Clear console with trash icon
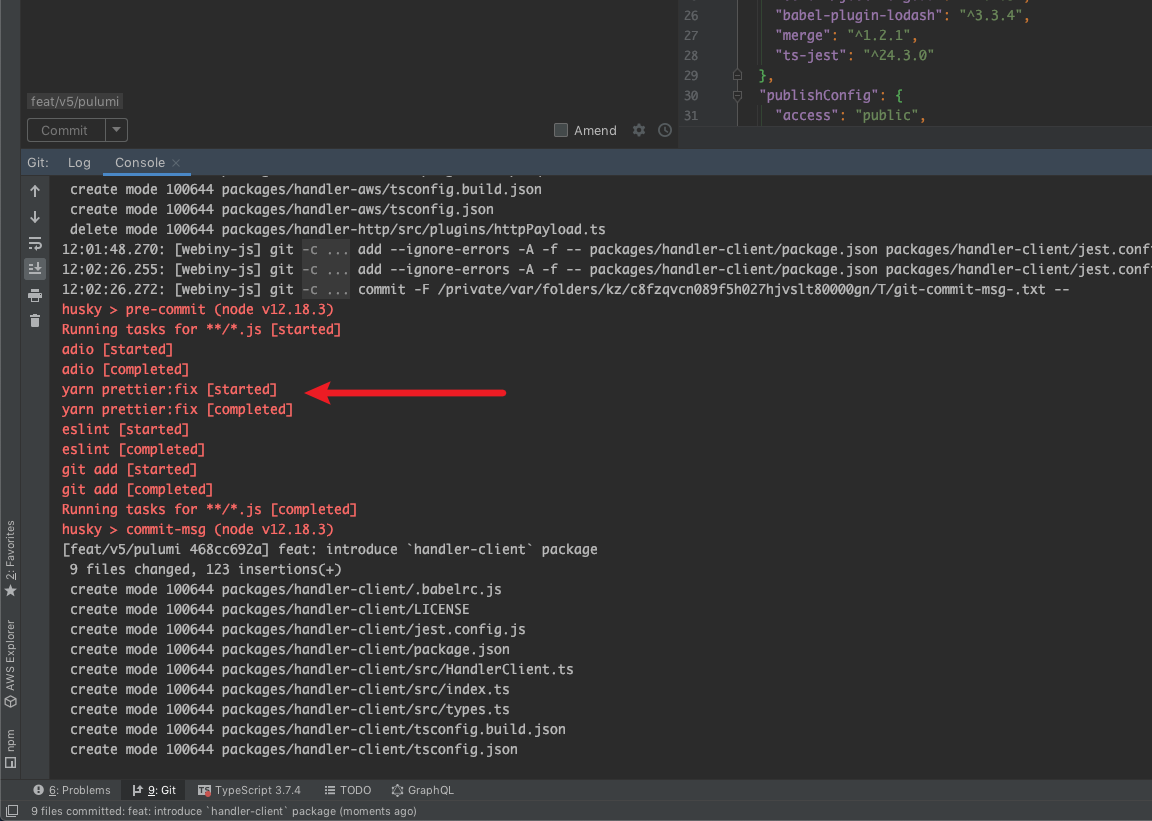 point(35,320)
